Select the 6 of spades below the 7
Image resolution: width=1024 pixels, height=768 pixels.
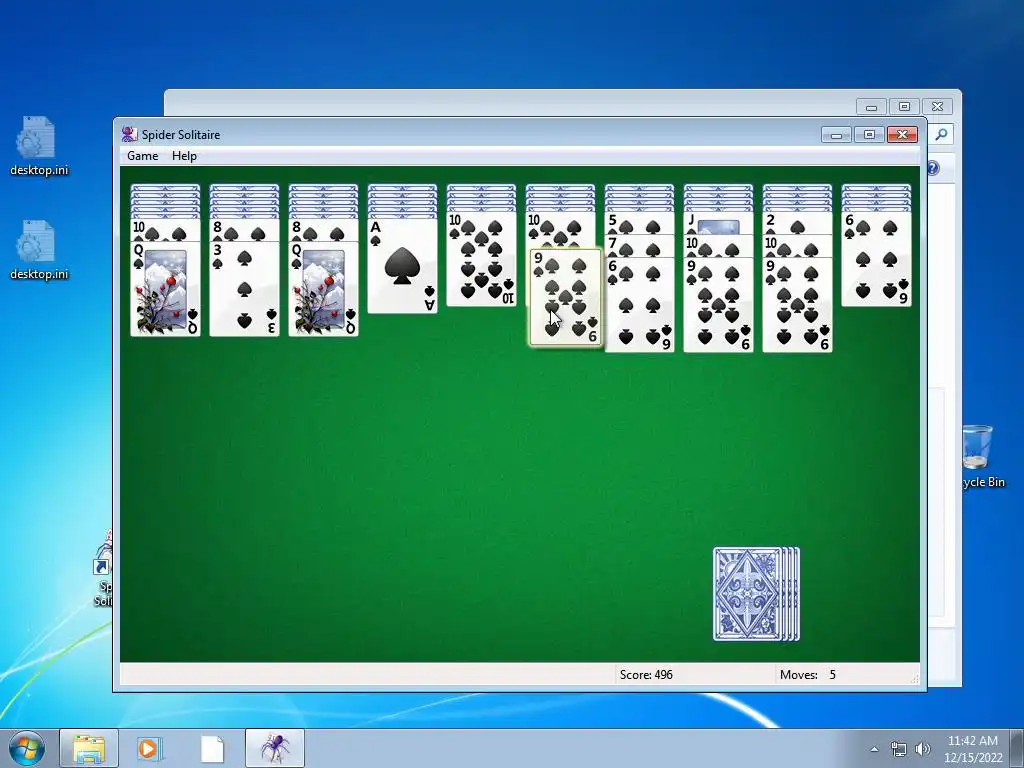point(639,304)
